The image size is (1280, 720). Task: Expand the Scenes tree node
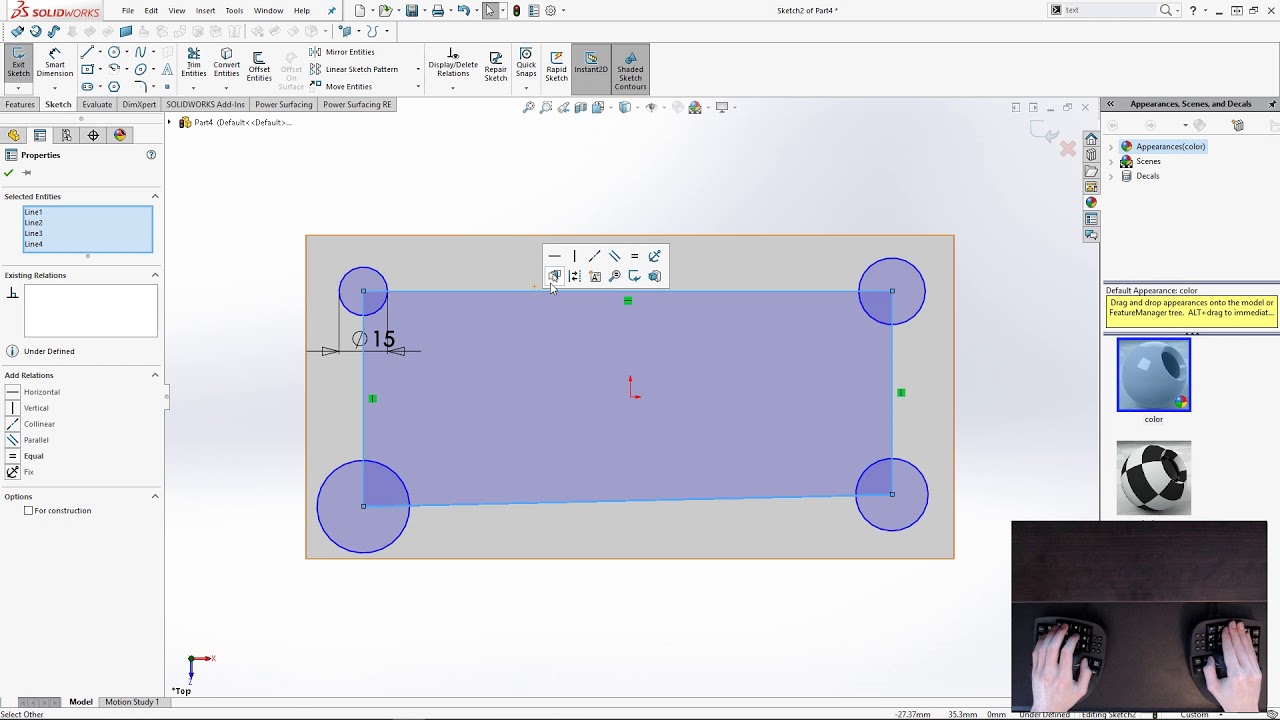coord(1111,162)
